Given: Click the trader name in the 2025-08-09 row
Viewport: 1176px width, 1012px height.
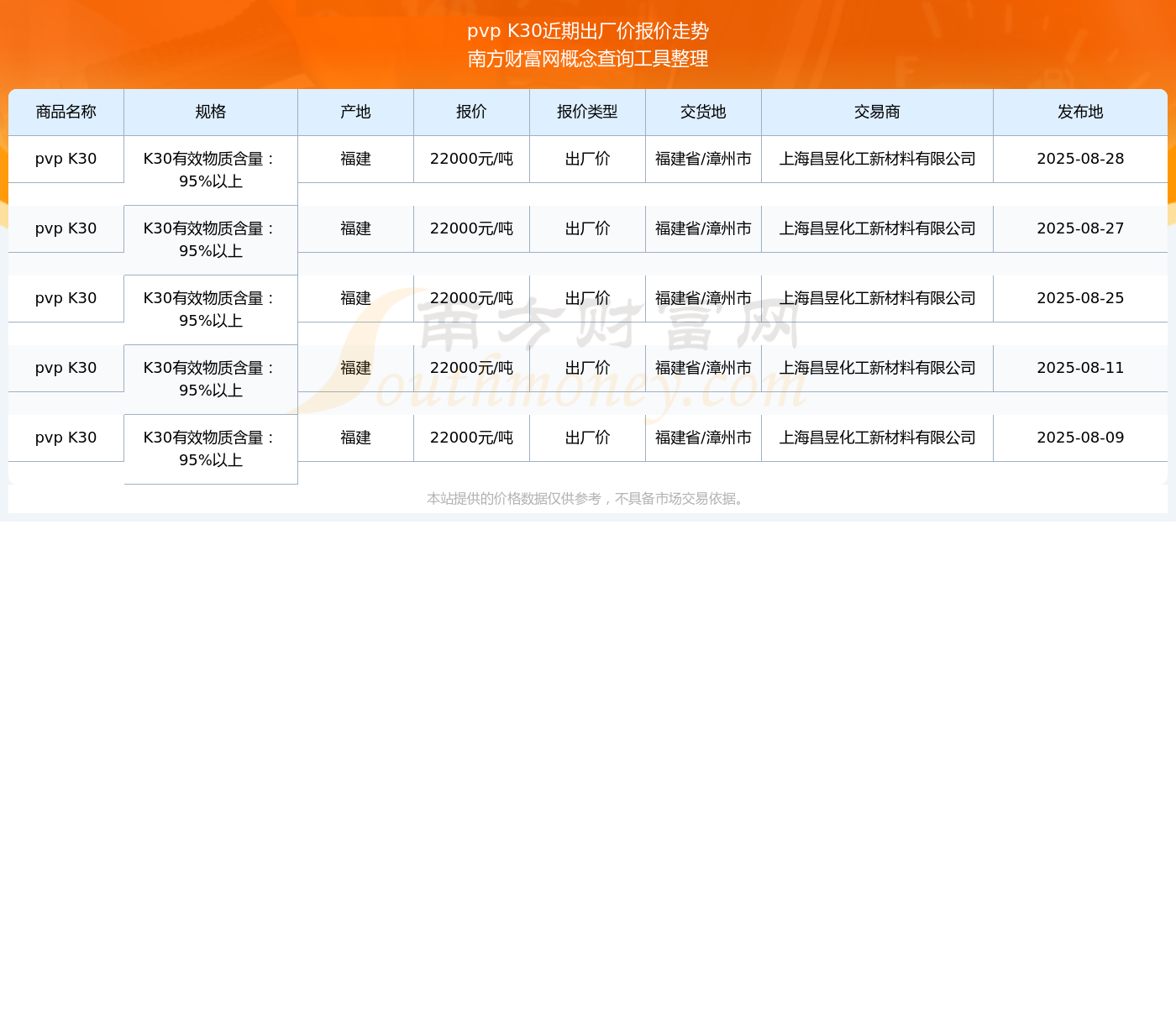Looking at the screenshot, I should pos(877,438).
